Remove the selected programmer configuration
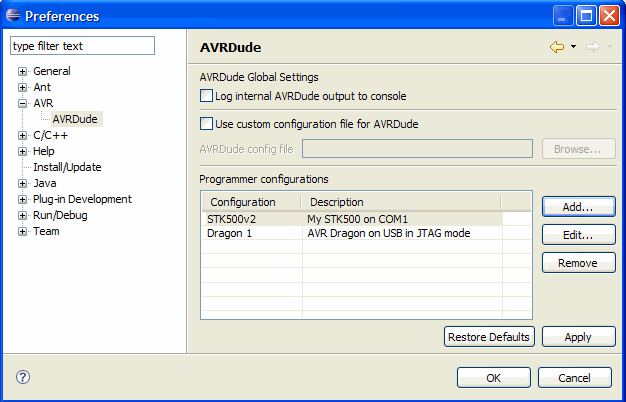This screenshot has height=402, width=626. (x=578, y=262)
